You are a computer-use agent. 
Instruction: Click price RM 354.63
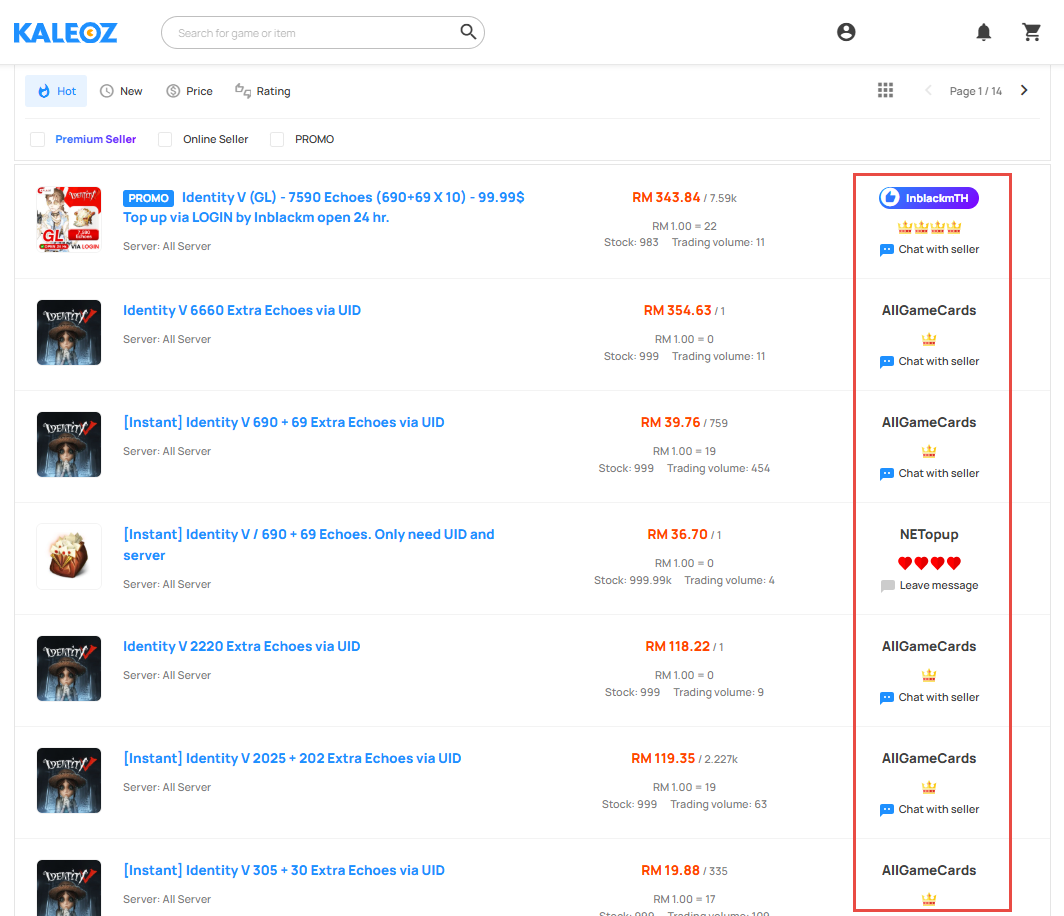pyautogui.click(x=677, y=310)
